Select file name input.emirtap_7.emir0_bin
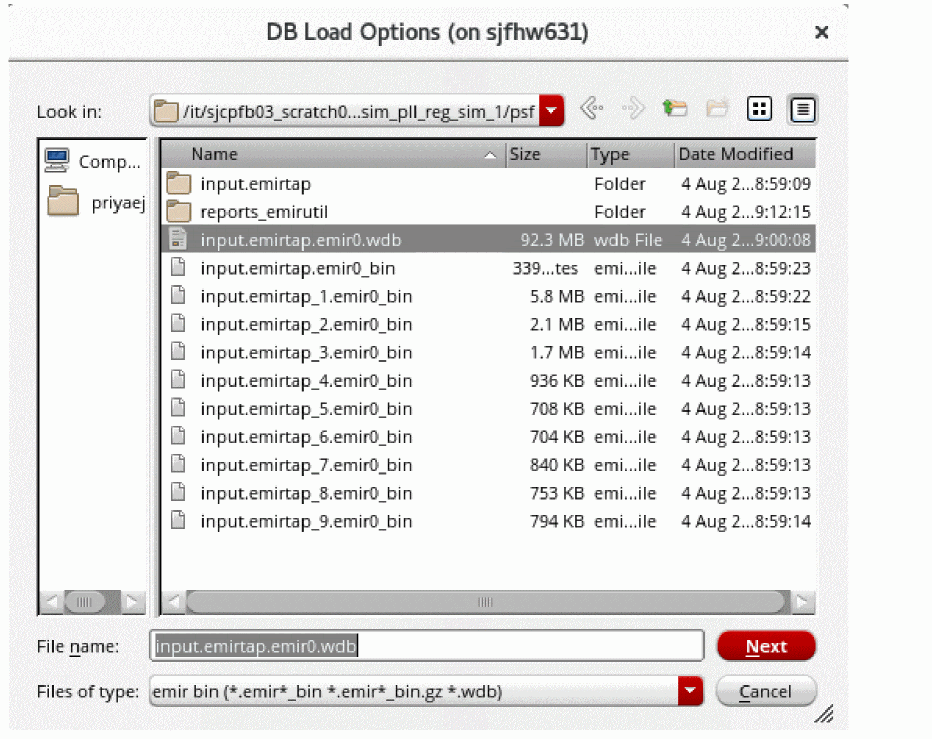Viewport: 932px width, 739px height. pos(306,465)
